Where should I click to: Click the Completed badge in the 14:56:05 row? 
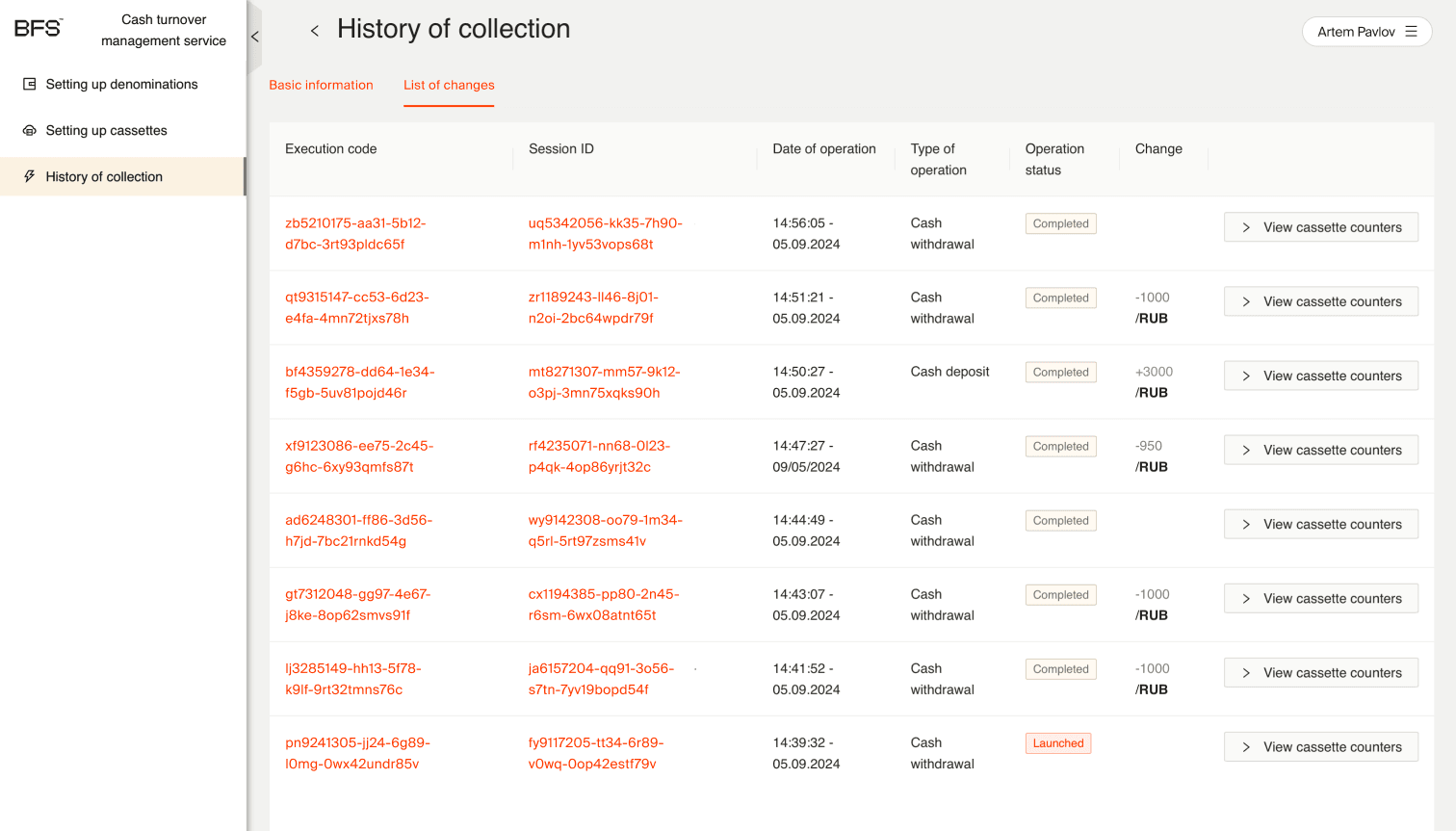click(1061, 223)
